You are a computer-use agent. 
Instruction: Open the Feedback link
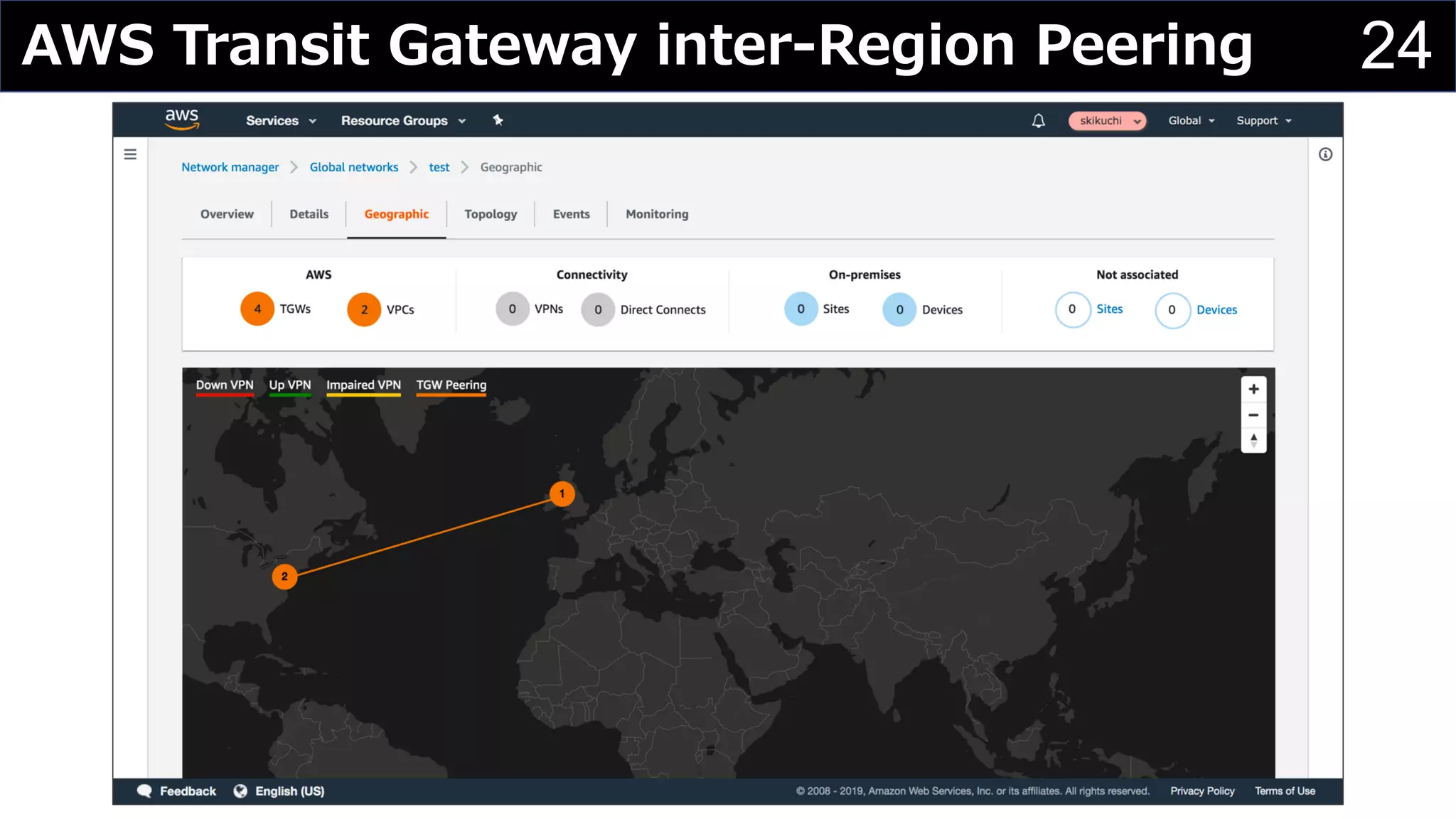(188, 791)
